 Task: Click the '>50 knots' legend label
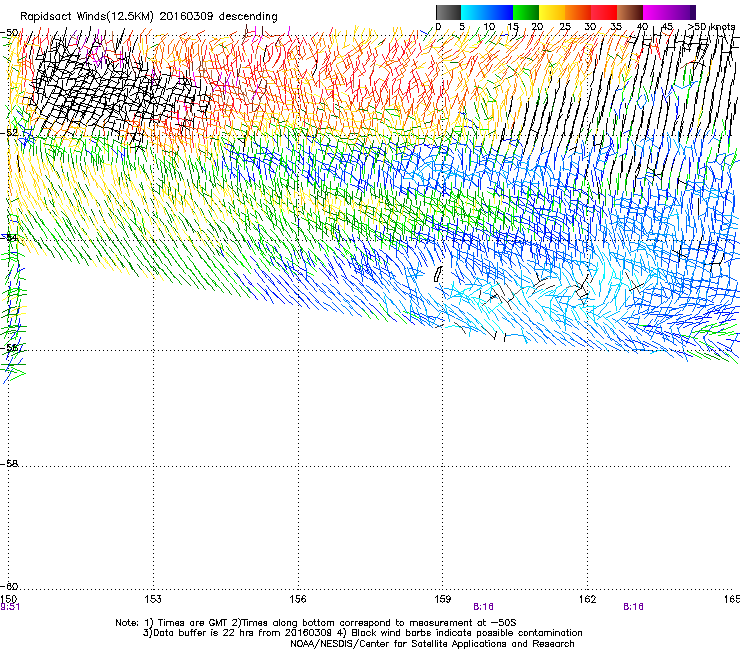tap(711, 27)
